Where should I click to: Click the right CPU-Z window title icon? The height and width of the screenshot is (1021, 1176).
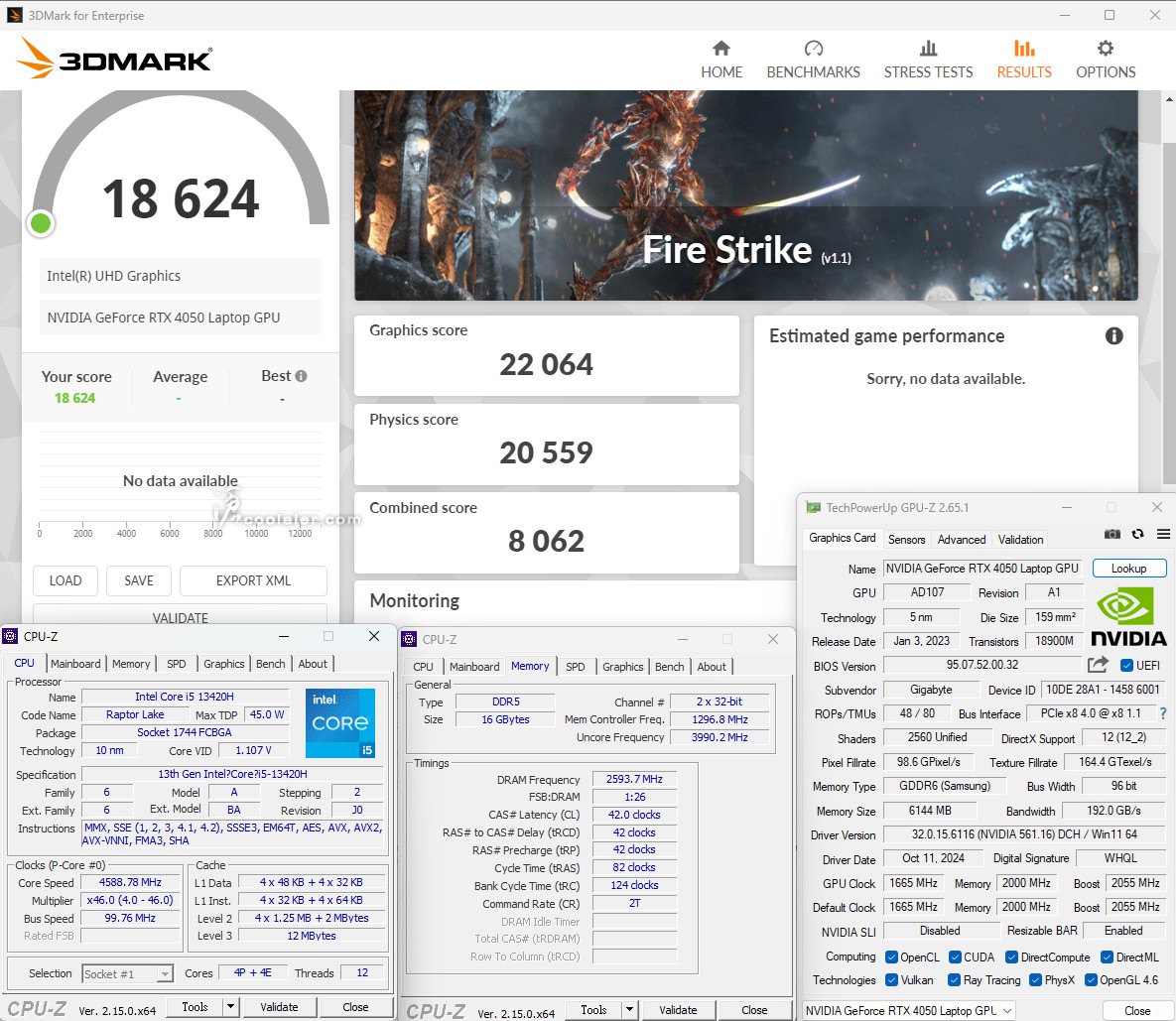coord(409,639)
